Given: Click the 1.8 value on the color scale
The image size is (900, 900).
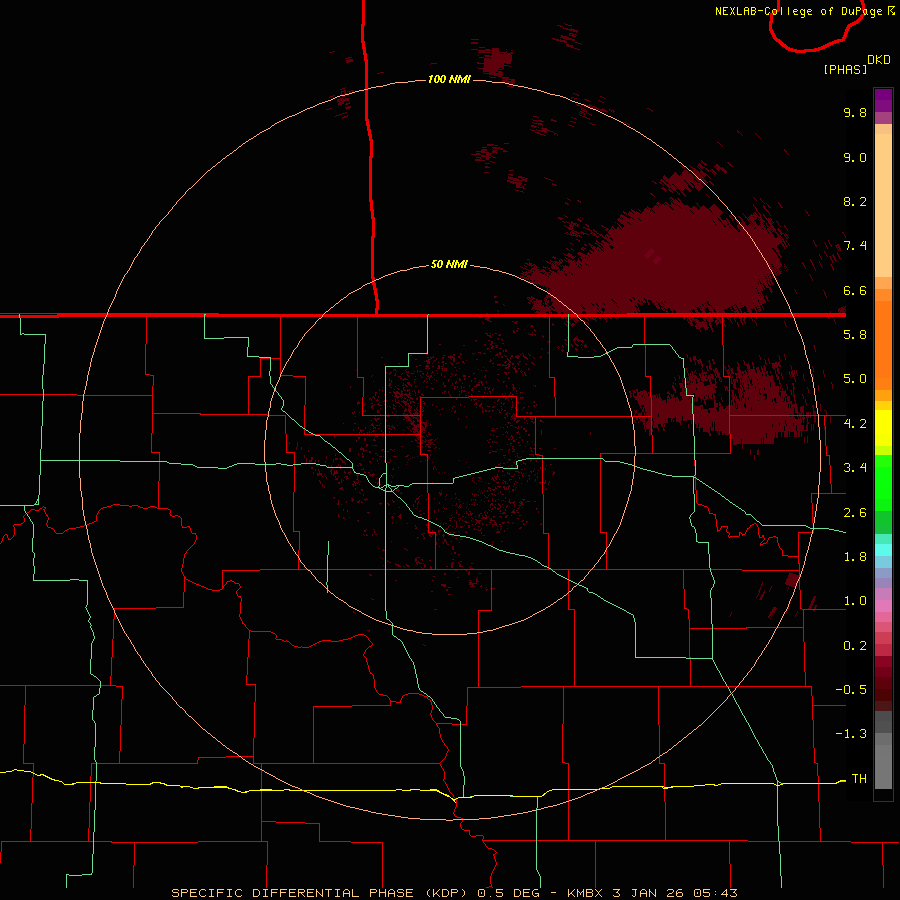Looking at the screenshot, I should coord(855,557).
